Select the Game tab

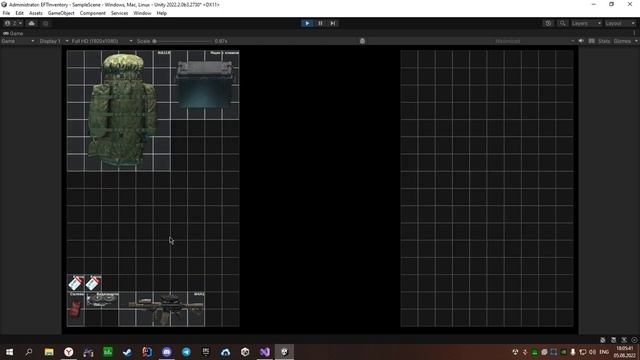point(13,33)
